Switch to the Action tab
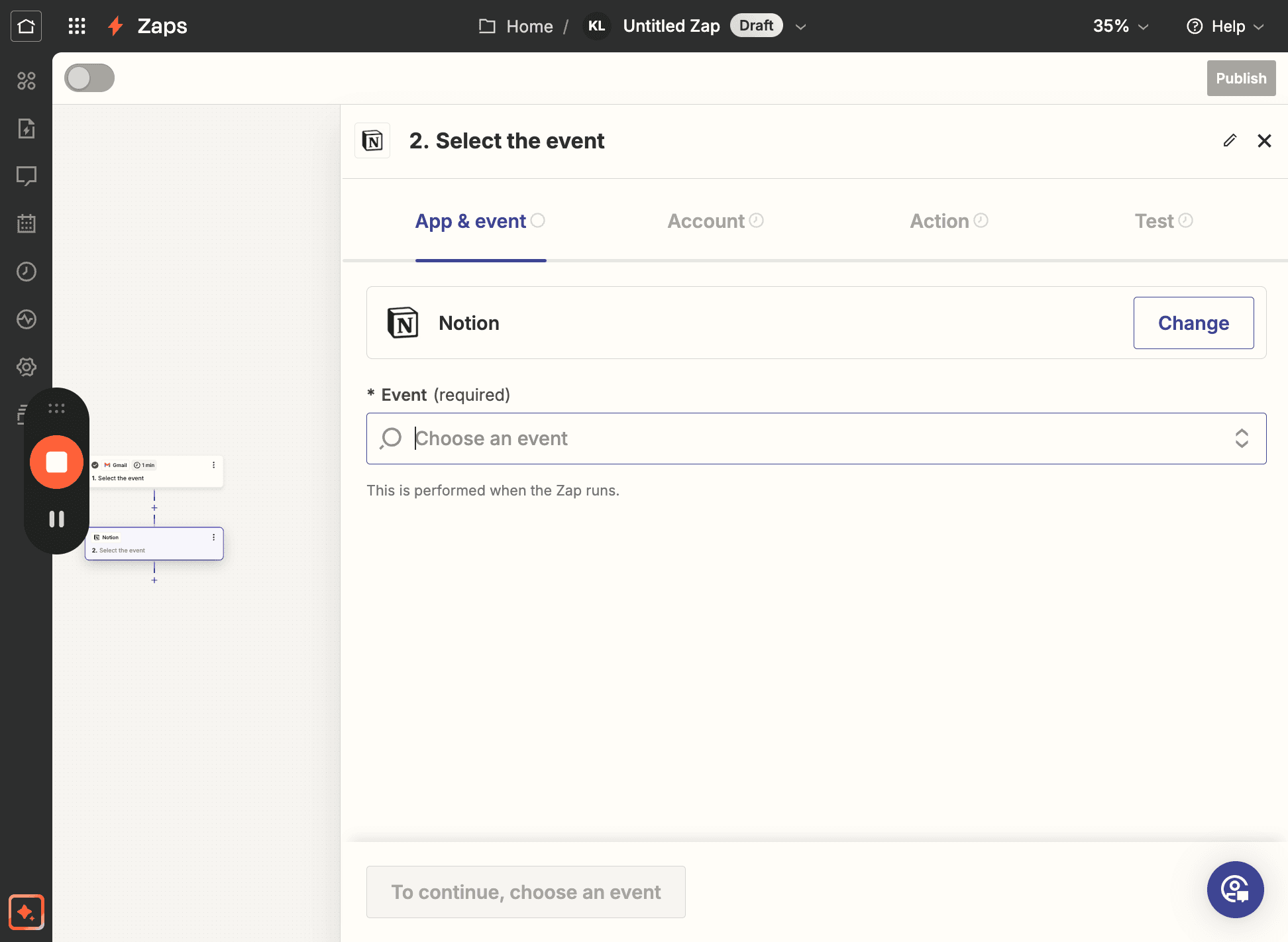 [x=949, y=221]
